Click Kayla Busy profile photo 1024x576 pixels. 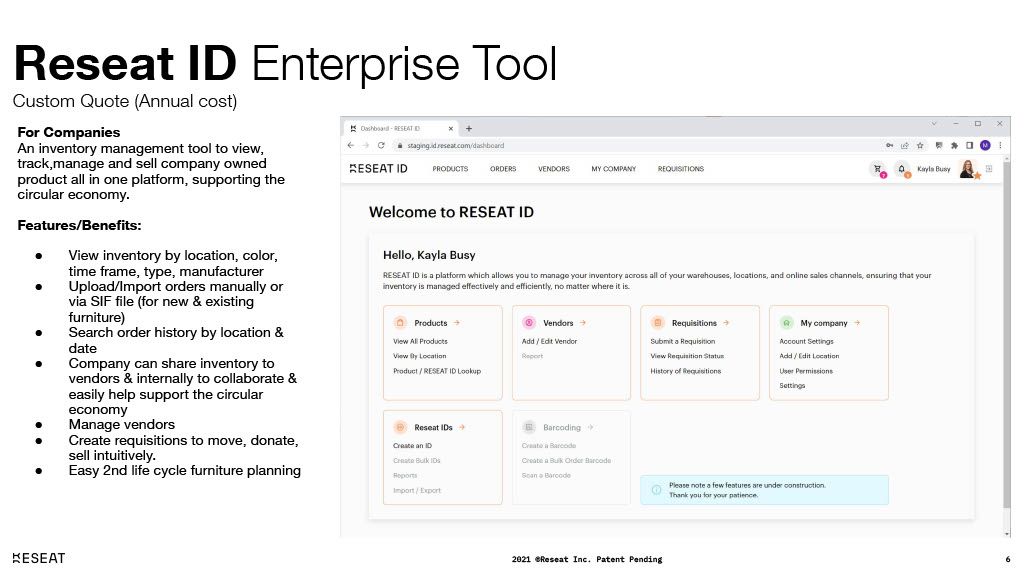pyautogui.click(x=968, y=169)
